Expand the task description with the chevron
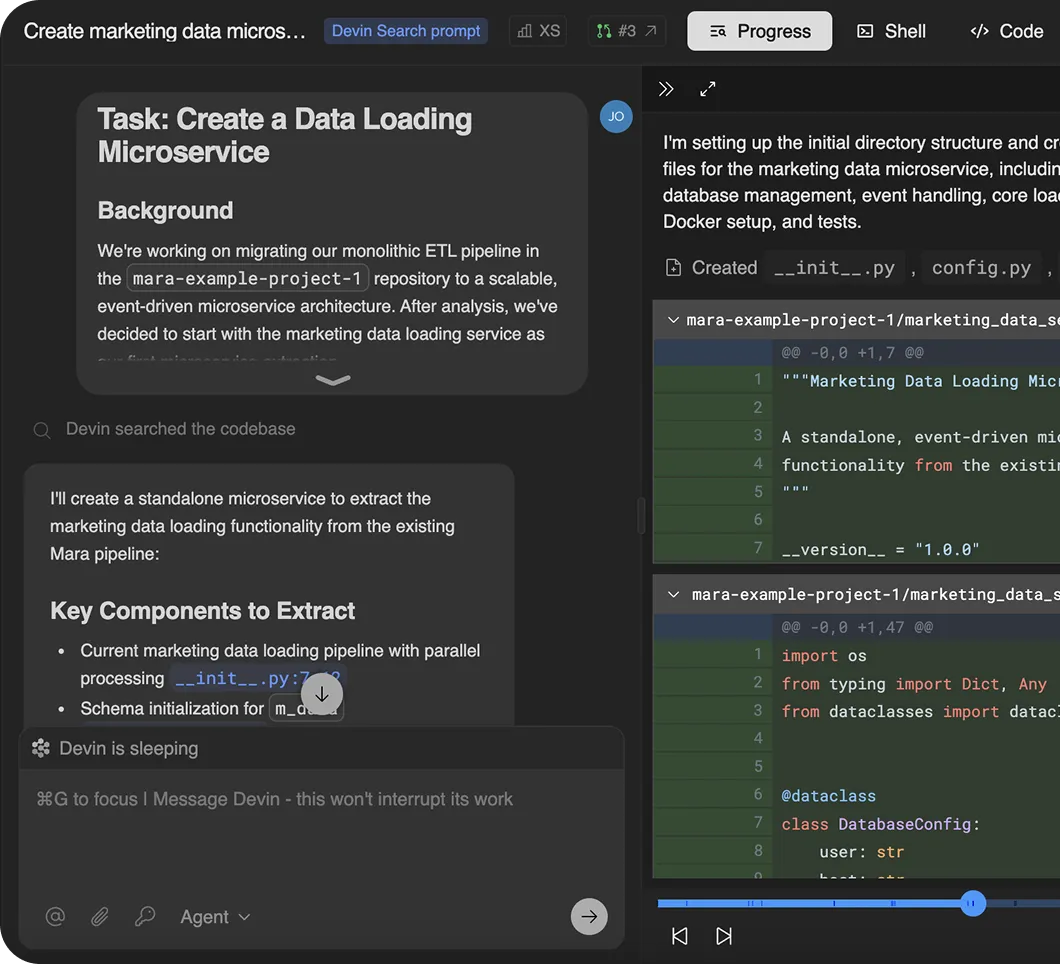 (333, 380)
